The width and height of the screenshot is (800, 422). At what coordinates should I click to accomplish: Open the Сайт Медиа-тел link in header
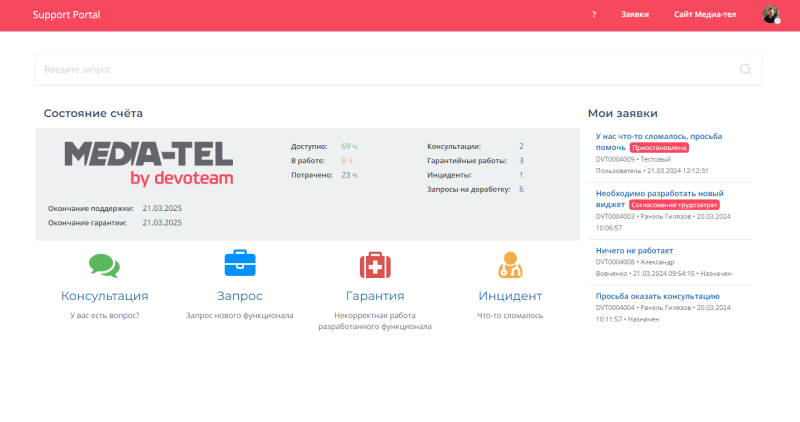(705, 14)
